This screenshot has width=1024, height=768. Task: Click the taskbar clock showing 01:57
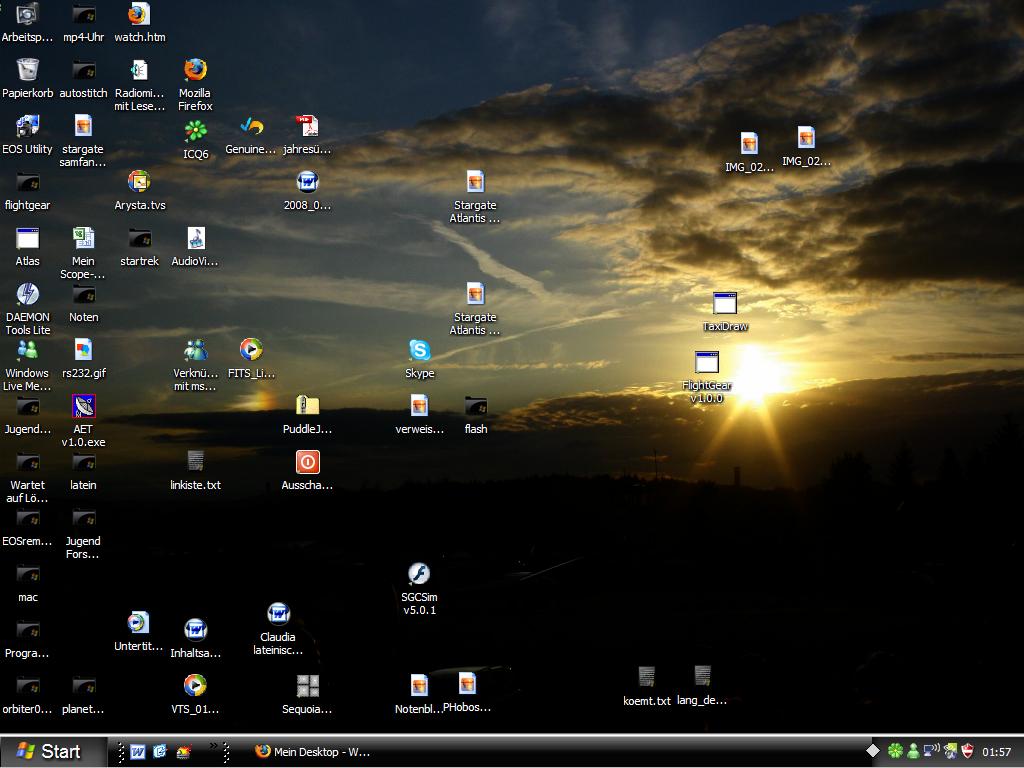[x=996, y=752]
